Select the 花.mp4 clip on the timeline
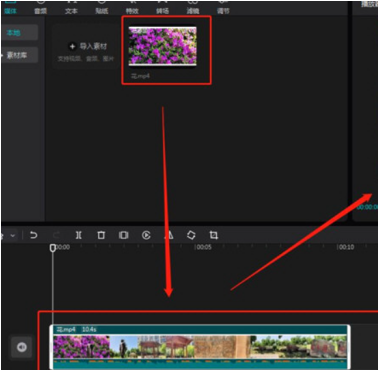Screen dimensions: 378x370 tap(200, 347)
